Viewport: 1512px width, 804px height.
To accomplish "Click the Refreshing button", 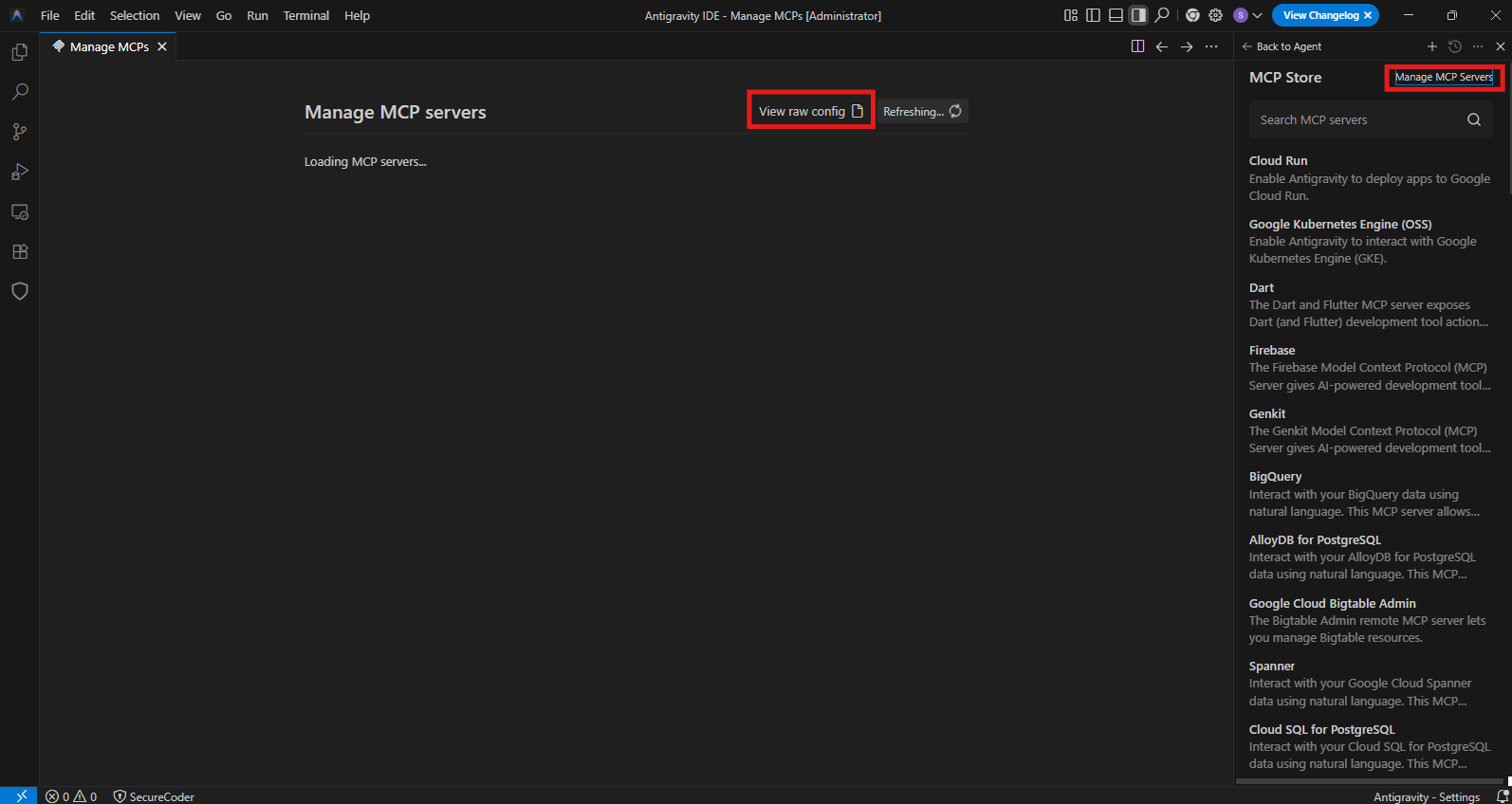I will (x=922, y=111).
